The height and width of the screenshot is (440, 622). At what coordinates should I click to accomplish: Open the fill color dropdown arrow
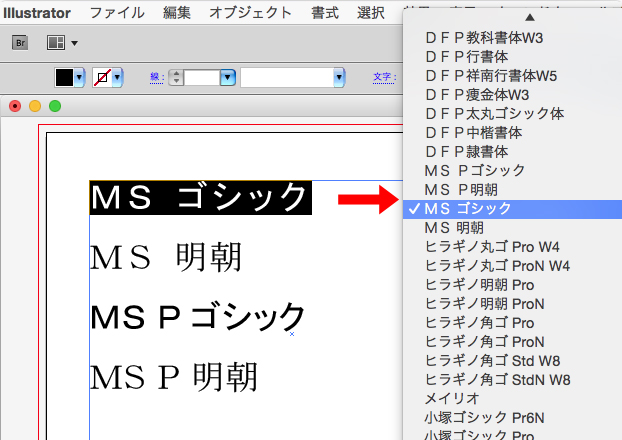[x=79, y=77]
